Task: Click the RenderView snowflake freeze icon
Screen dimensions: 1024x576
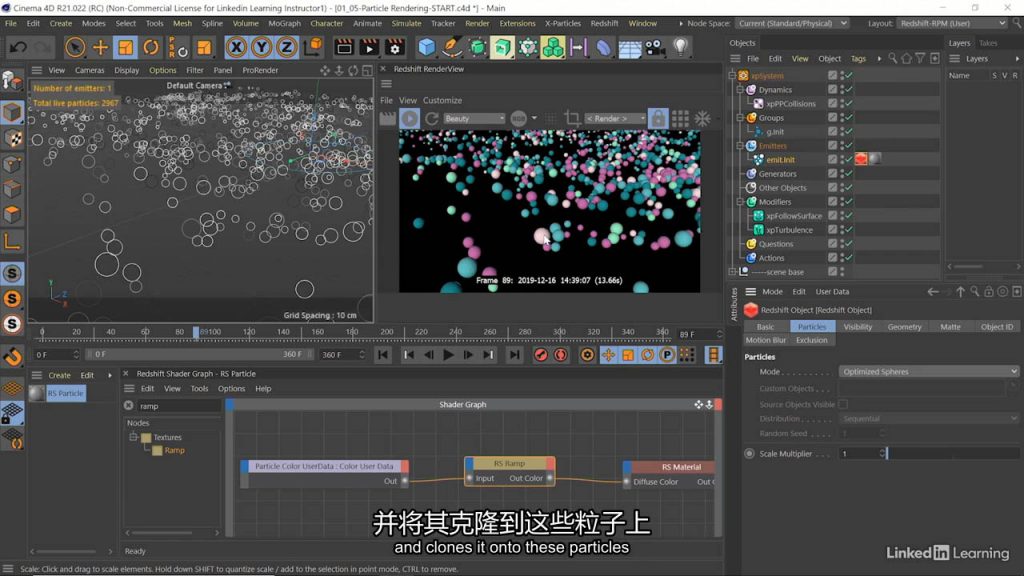Action: click(x=703, y=118)
